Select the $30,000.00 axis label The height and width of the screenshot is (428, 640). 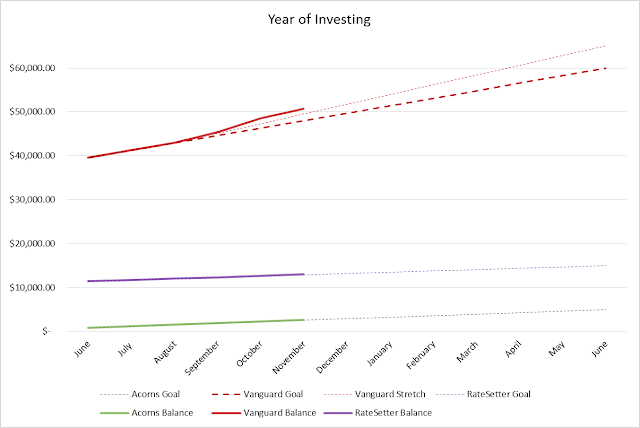pyautogui.click(x=32, y=200)
